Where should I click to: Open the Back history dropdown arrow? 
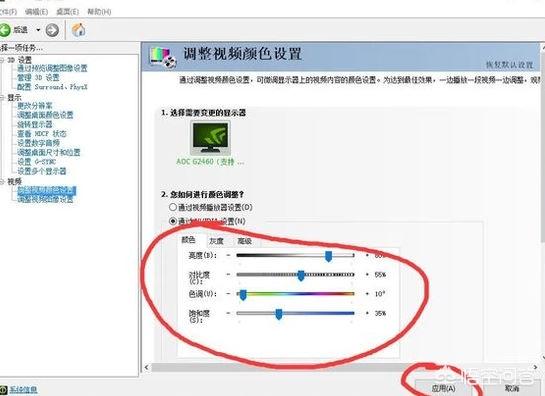pyautogui.click(x=38, y=30)
